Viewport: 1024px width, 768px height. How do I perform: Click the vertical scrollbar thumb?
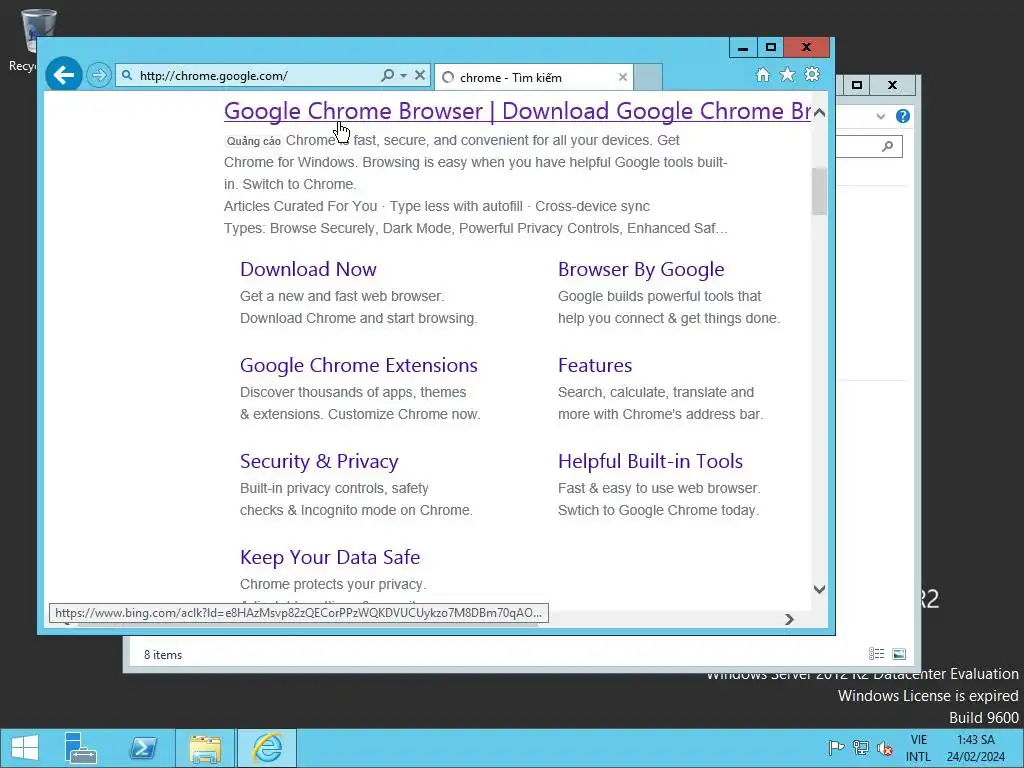pos(820,191)
